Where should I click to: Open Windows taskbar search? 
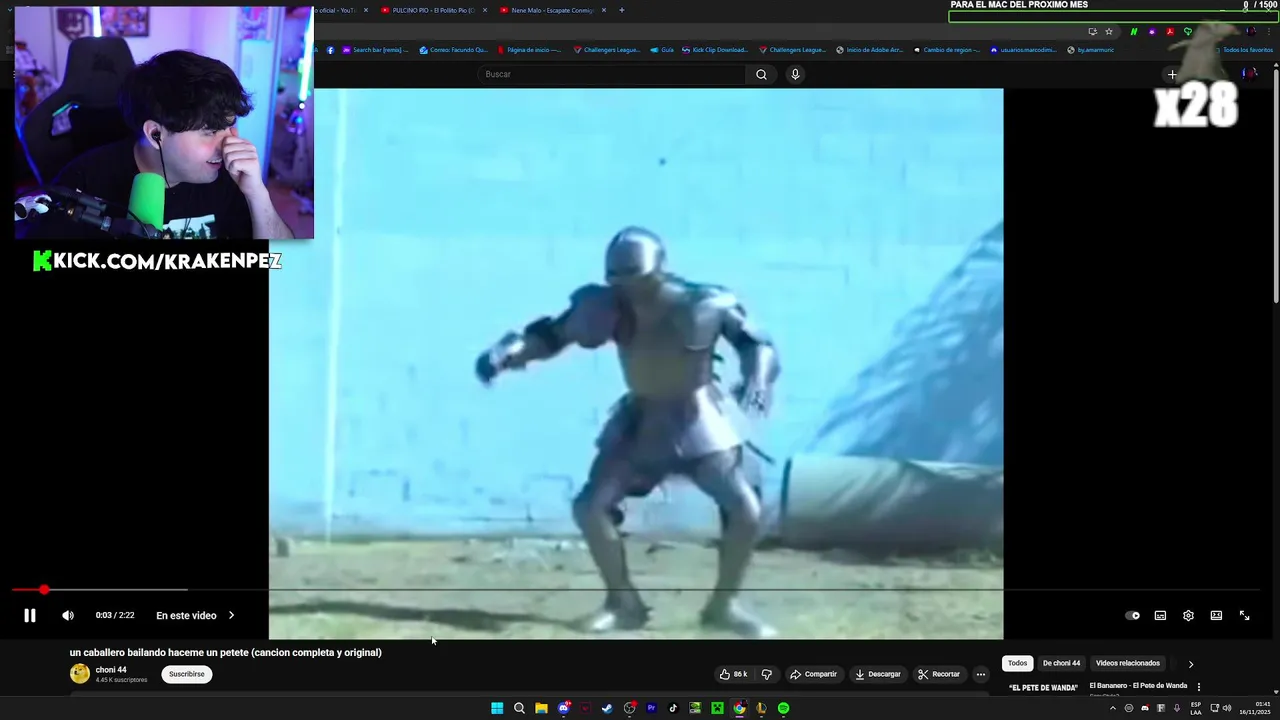[519, 708]
